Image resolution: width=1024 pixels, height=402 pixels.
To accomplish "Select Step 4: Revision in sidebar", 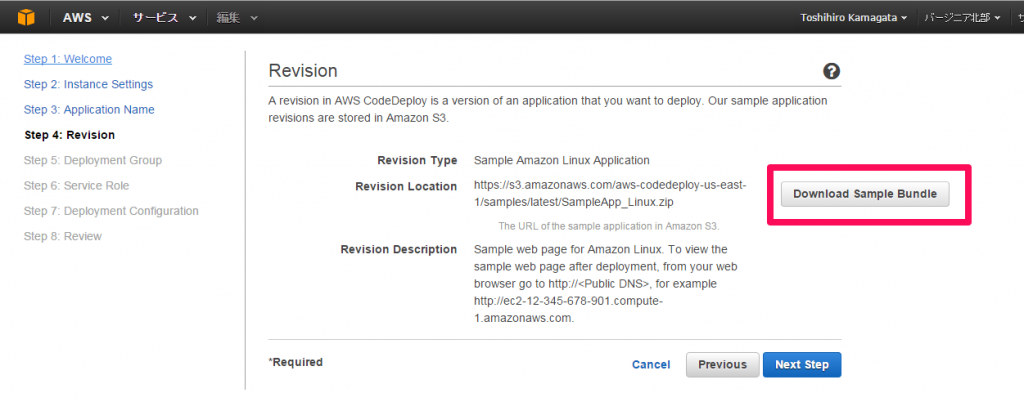I will (69, 136).
